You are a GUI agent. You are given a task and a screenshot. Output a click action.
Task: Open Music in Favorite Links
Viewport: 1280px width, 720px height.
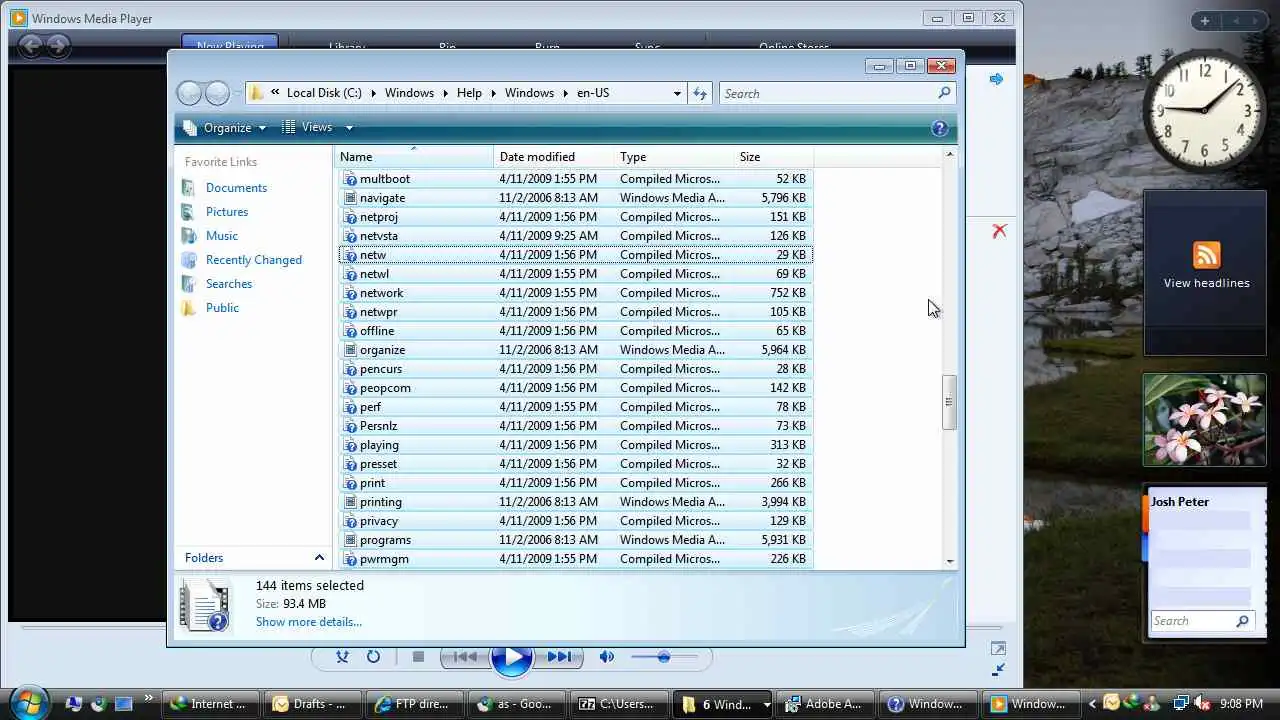[222, 236]
